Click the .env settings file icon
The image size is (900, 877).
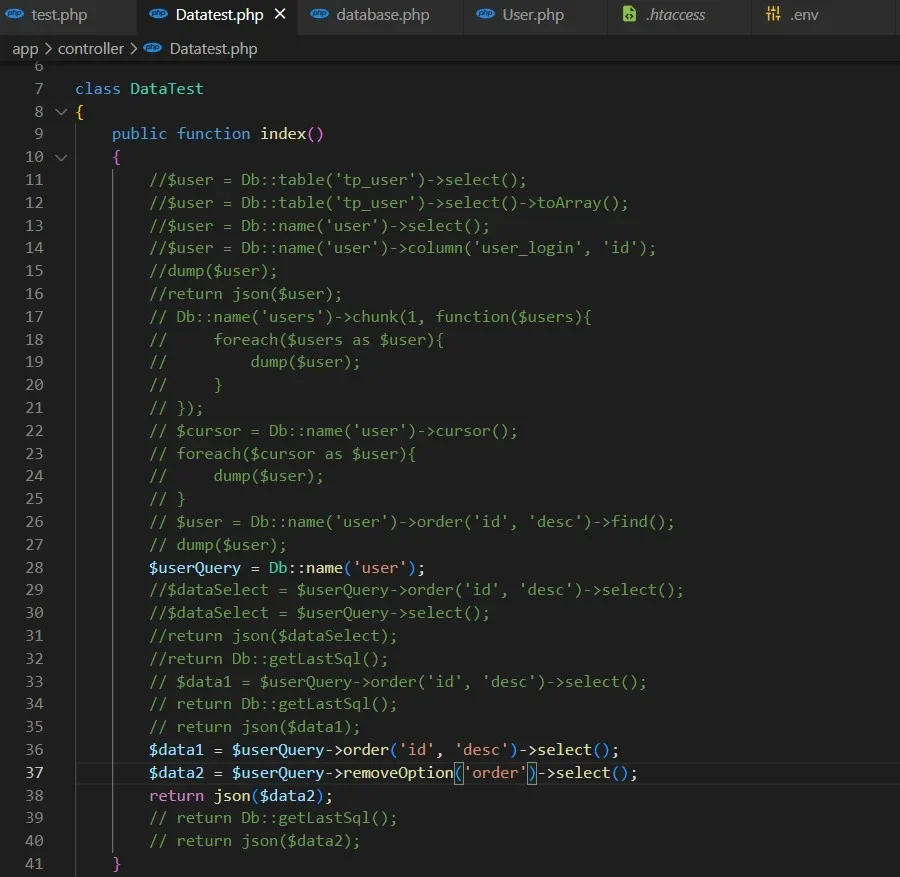point(773,14)
